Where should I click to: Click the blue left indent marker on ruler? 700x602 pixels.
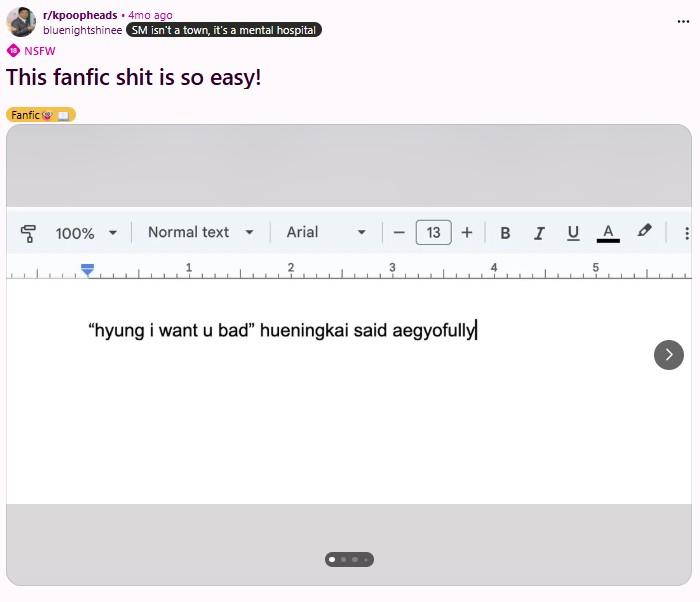[x=88, y=270]
